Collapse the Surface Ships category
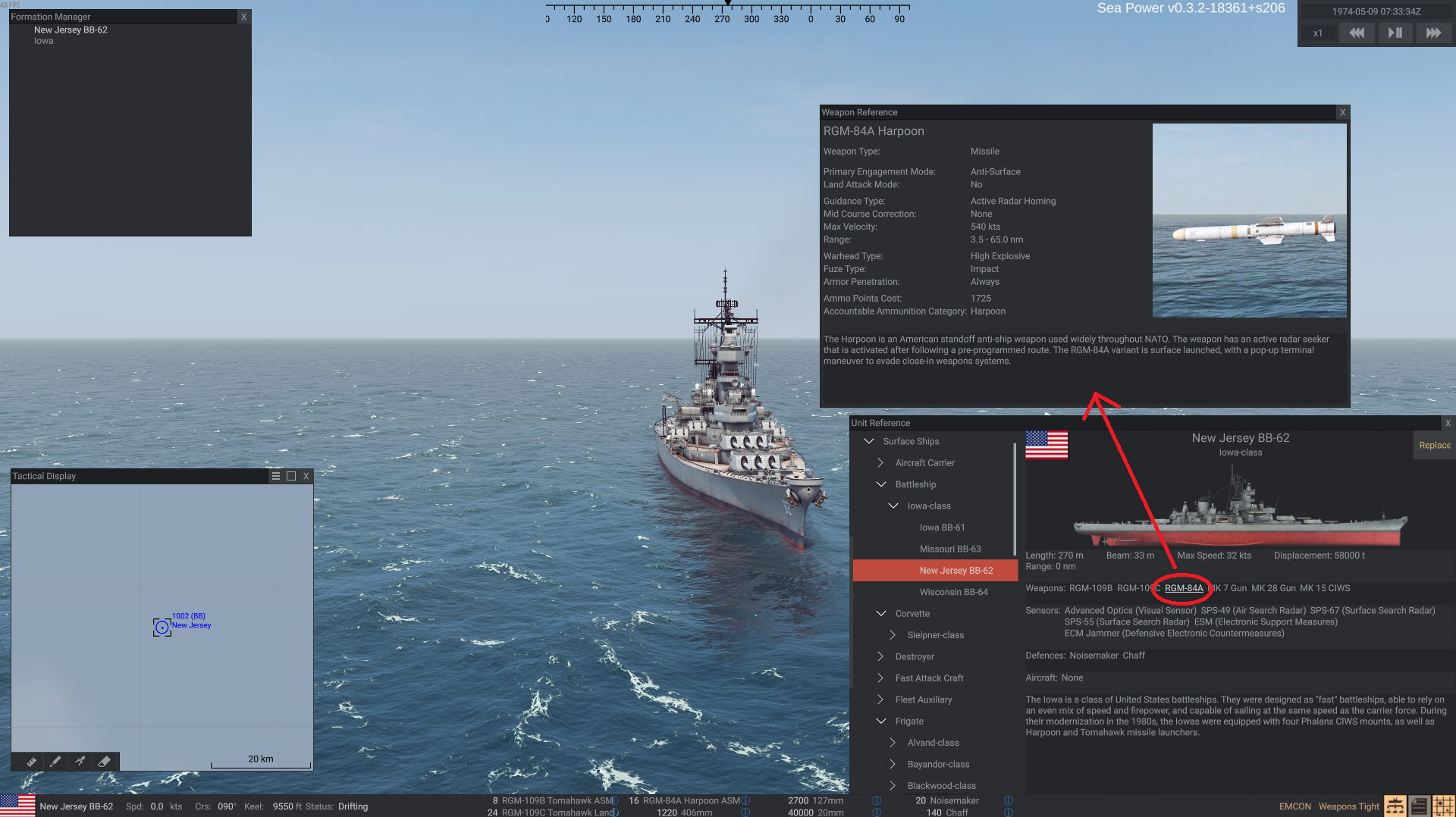This screenshot has width=1456, height=817. click(x=869, y=441)
